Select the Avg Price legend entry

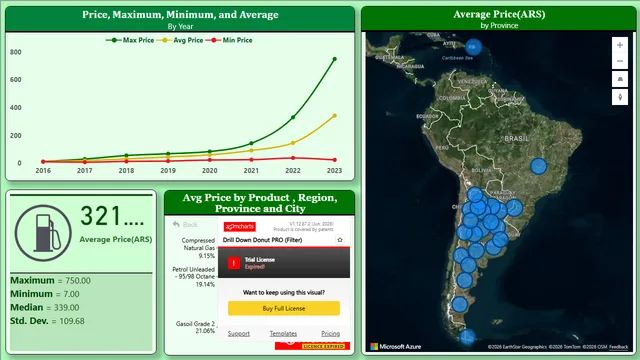[180, 40]
